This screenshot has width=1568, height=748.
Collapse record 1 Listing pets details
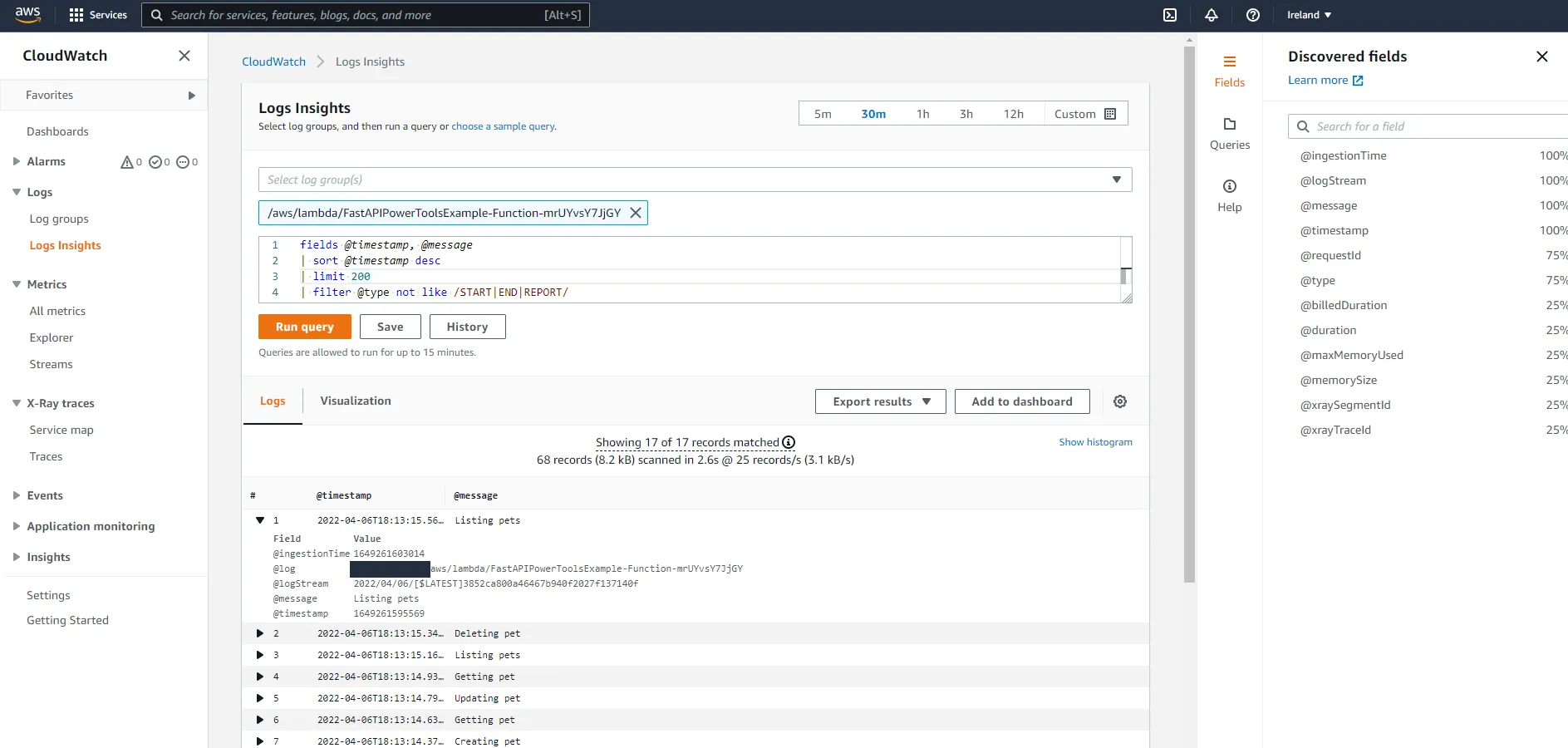click(x=260, y=520)
